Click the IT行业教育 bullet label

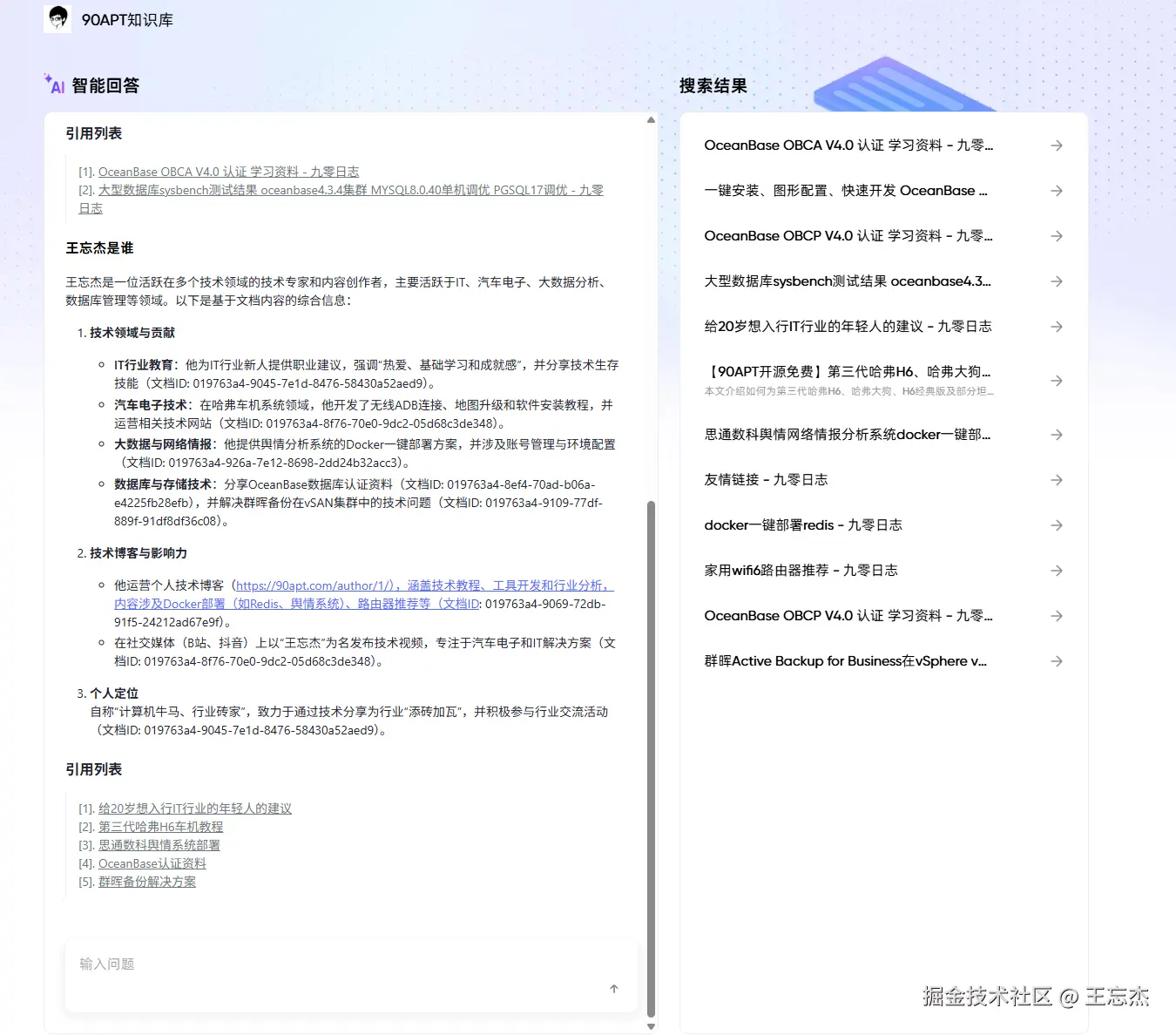(x=144, y=365)
